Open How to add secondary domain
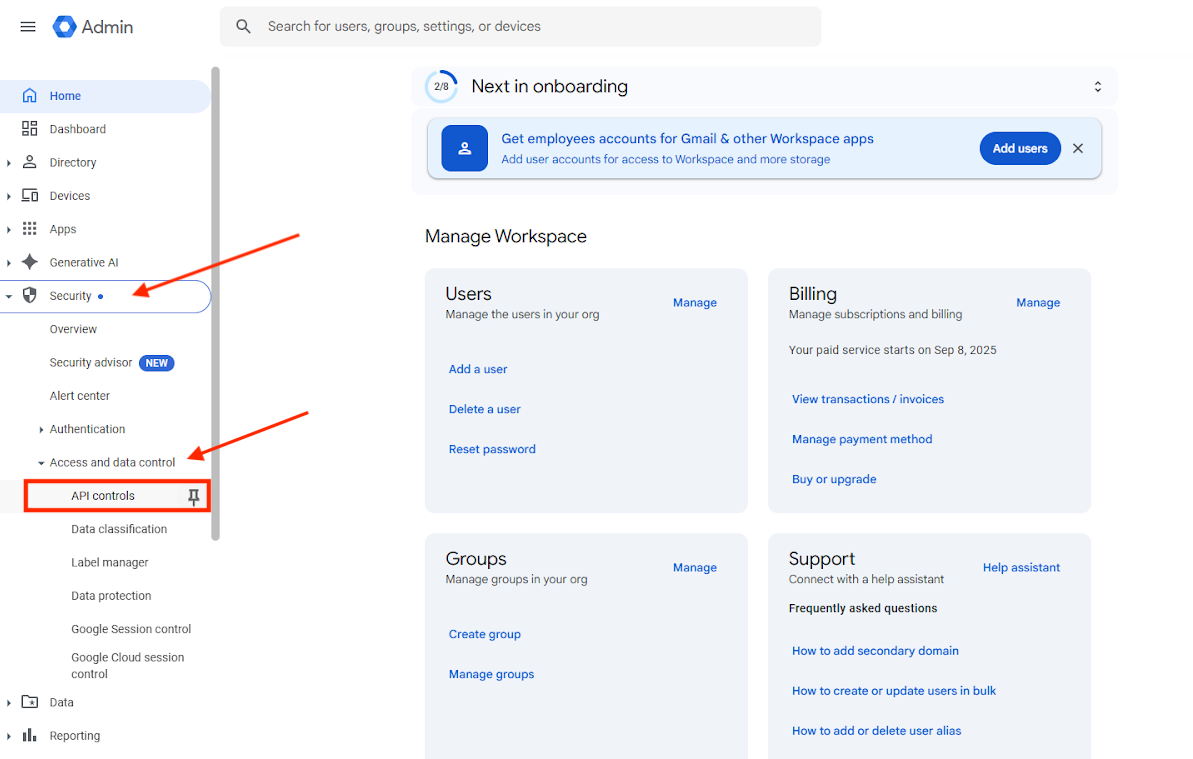 point(875,651)
